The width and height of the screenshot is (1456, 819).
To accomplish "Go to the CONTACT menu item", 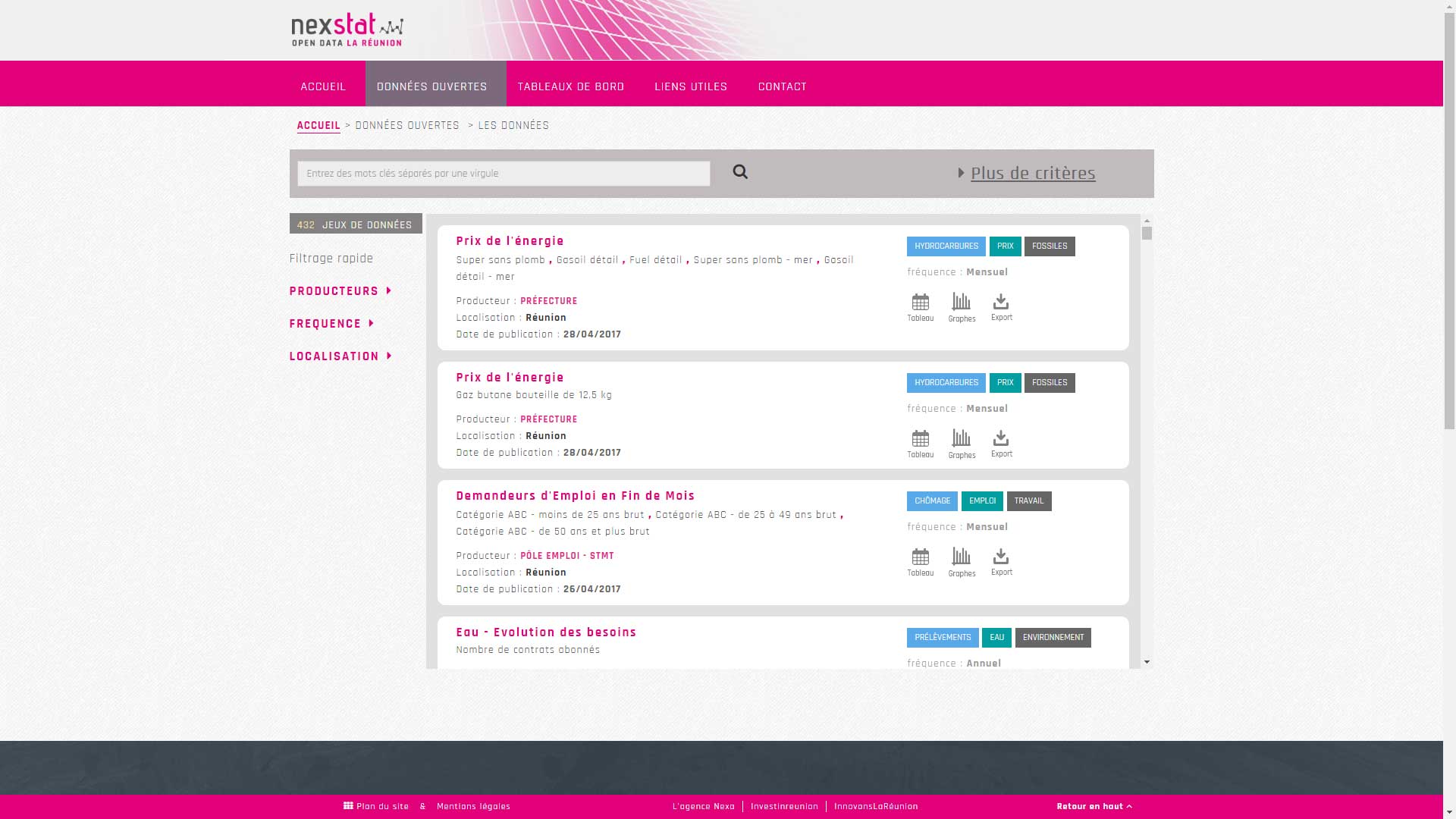I will pyautogui.click(x=782, y=86).
